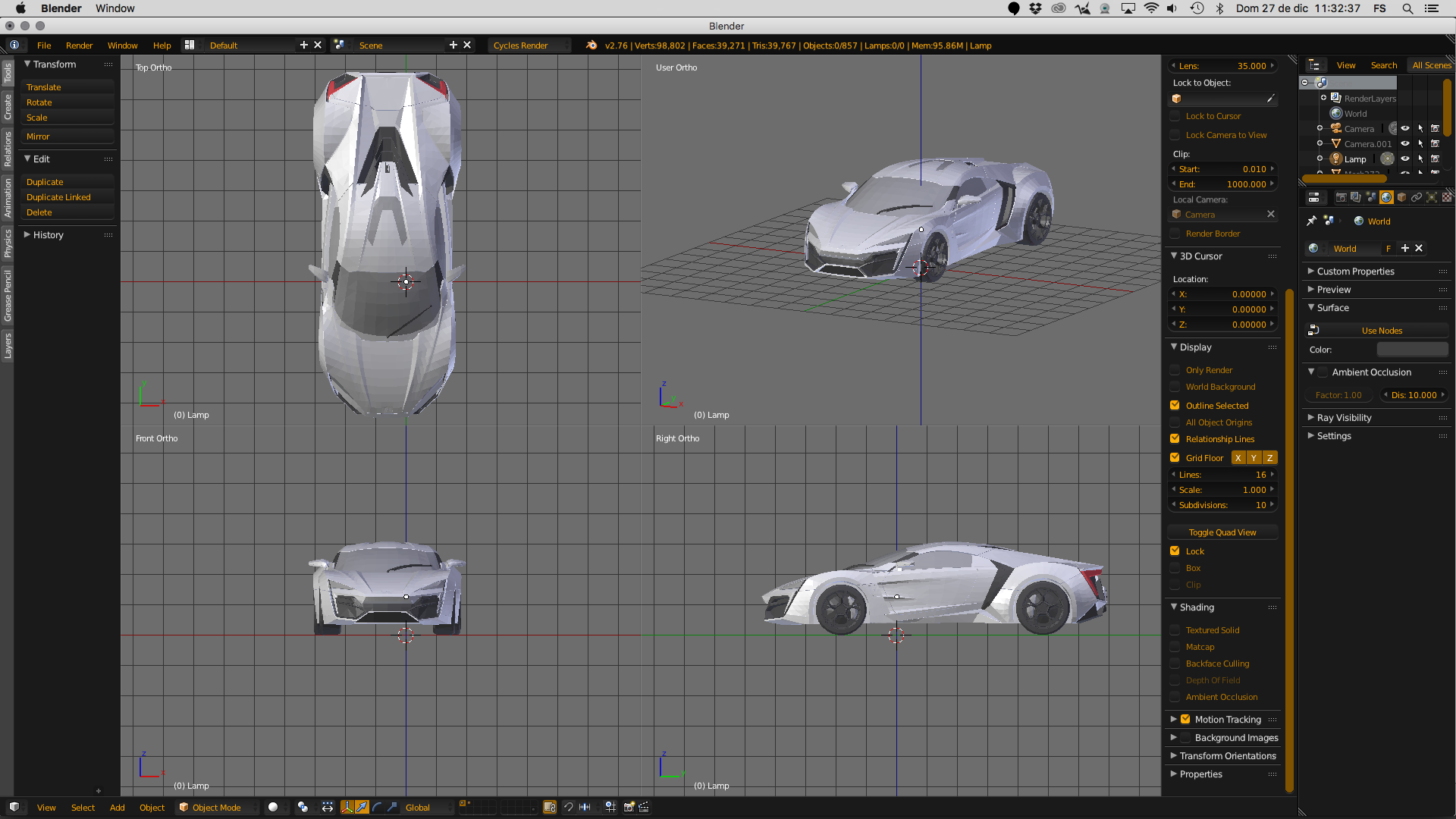Screen dimensions: 1456x819
Task: Open the Object properties cube tab
Action: [1401, 197]
